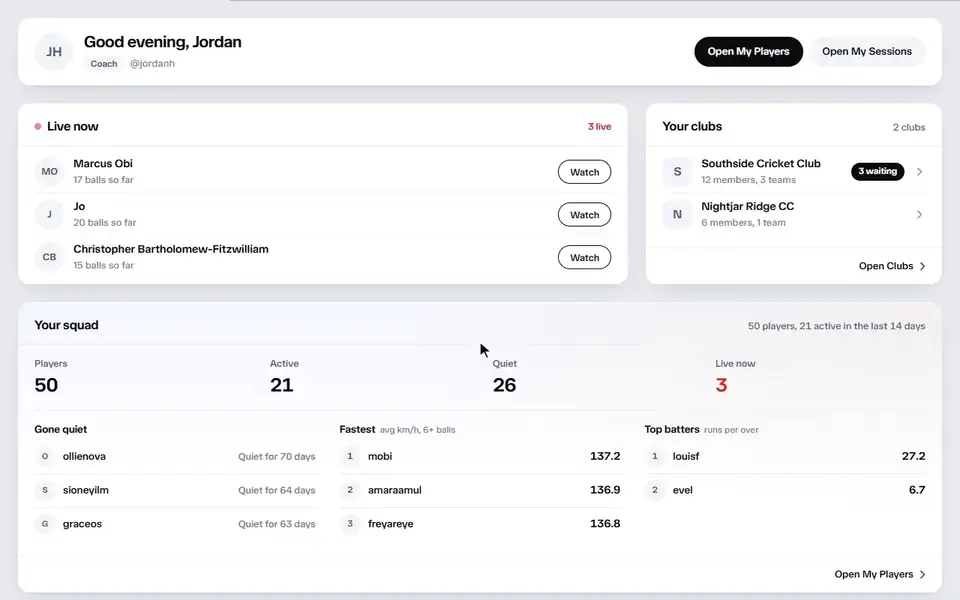The image size is (960, 600).
Task: Select amaraamul in Fastest list
Action: (394, 490)
